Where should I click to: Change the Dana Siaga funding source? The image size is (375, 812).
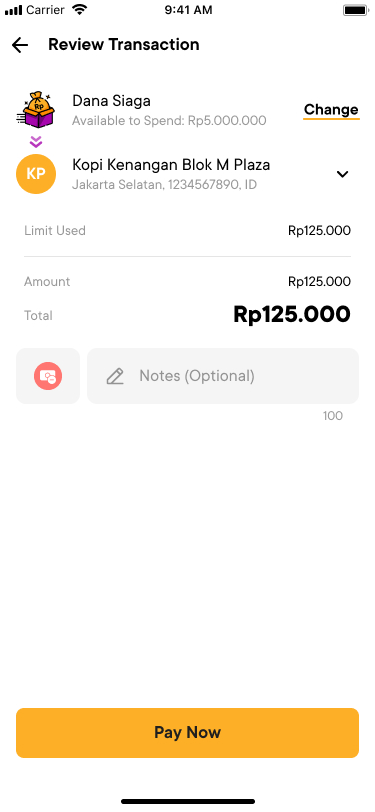pyautogui.click(x=331, y=110)
